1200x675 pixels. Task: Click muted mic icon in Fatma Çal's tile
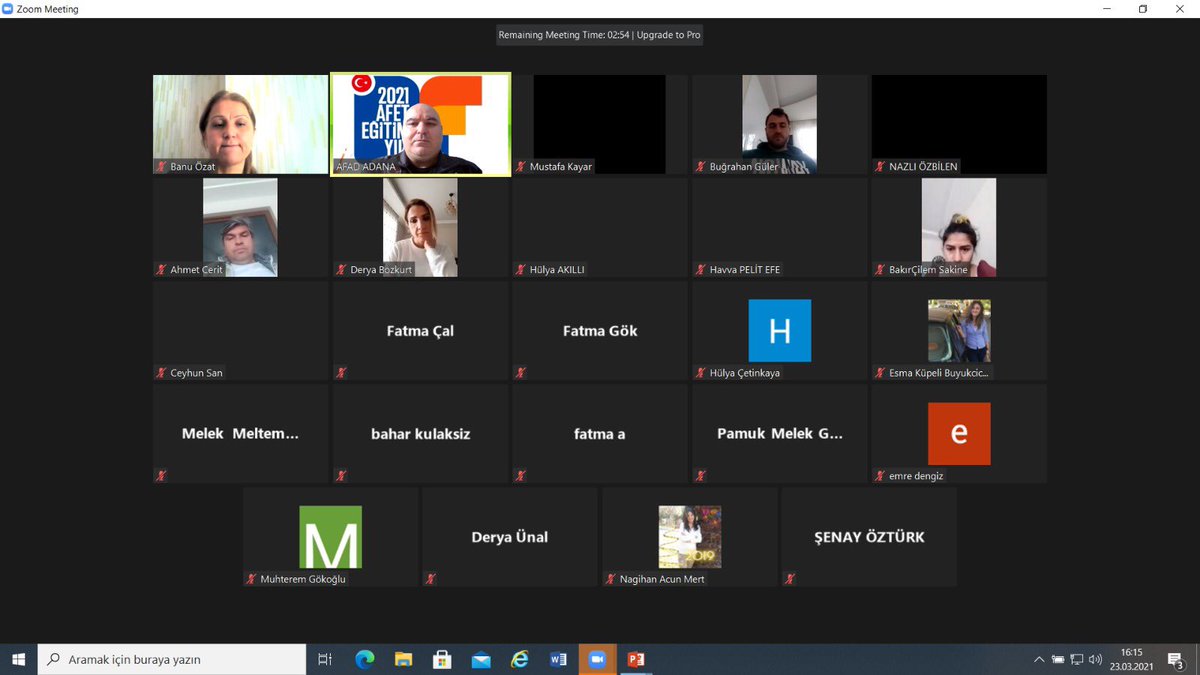coord(341,373)
